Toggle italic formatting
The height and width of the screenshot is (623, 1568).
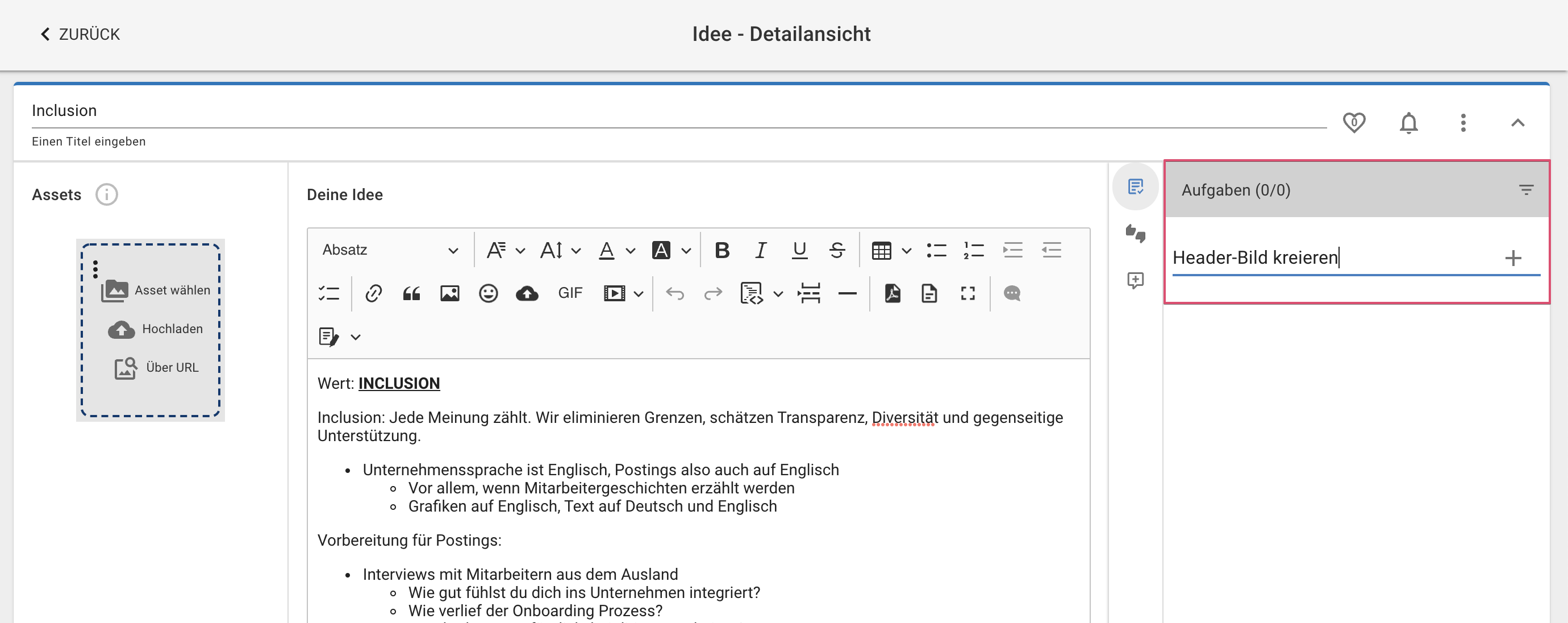[x=760, y=250]
